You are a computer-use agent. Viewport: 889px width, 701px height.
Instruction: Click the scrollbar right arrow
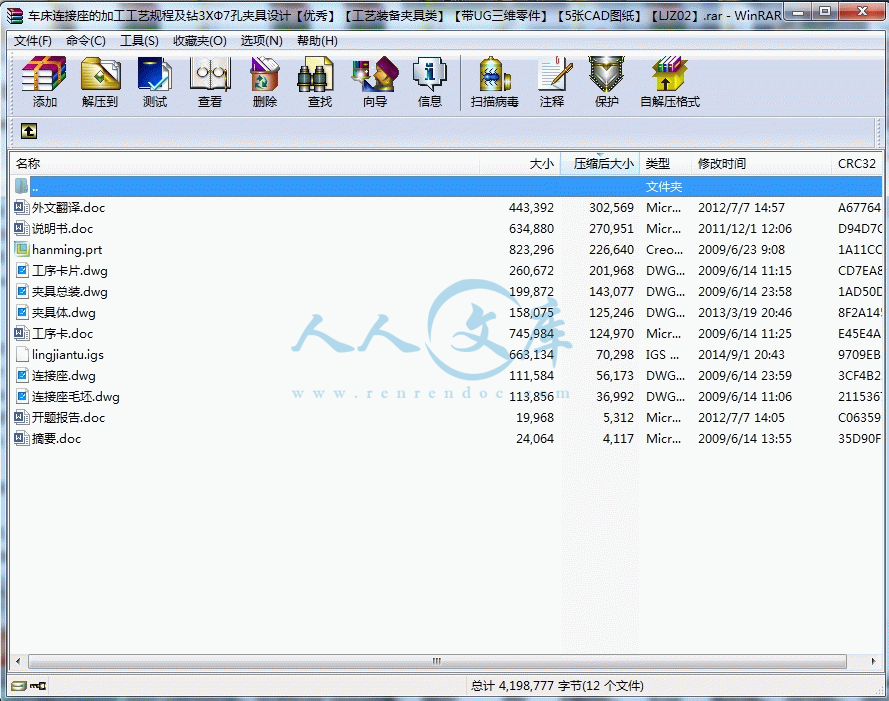tap(873, 661)
